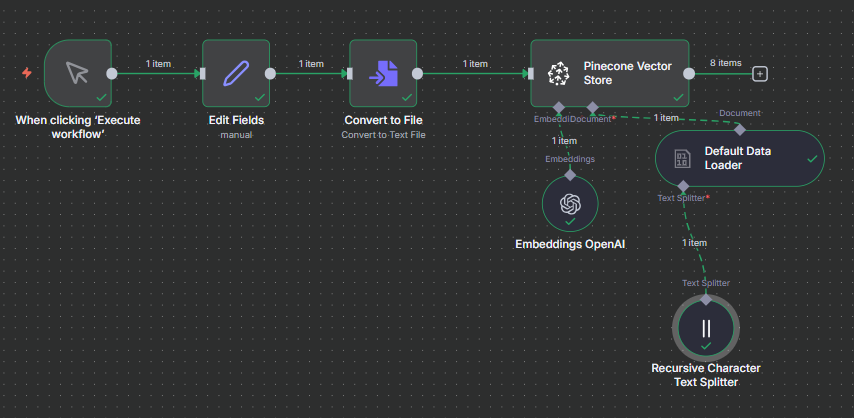The image size is (854, 418).
Task: Add a node after Pinecone Vector Store output
Action: pos(760,73)
